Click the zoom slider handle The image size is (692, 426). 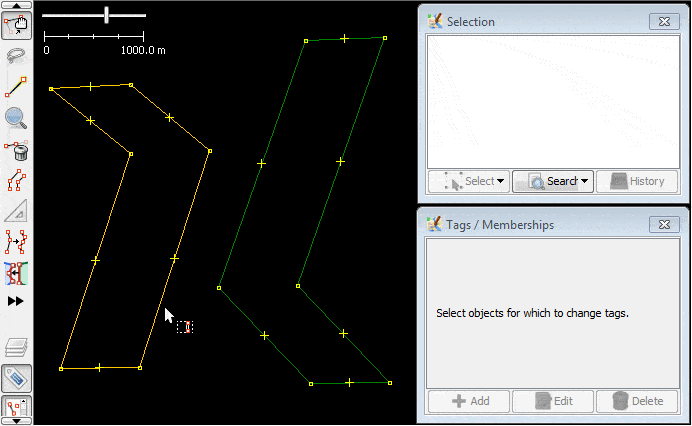pyautogui.click(x=106, y=15)
